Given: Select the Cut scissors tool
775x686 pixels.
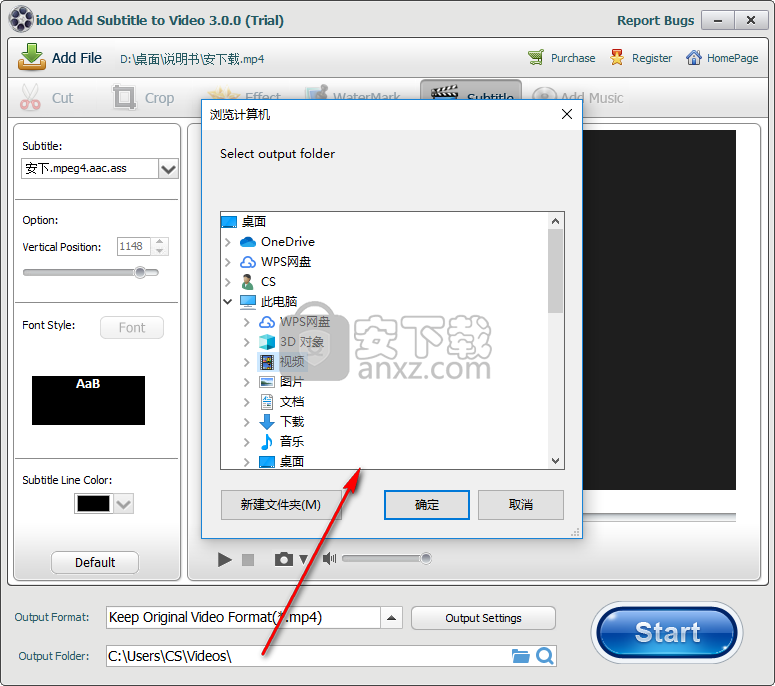Looking at the screenshot, I should (x=30, y=97).
